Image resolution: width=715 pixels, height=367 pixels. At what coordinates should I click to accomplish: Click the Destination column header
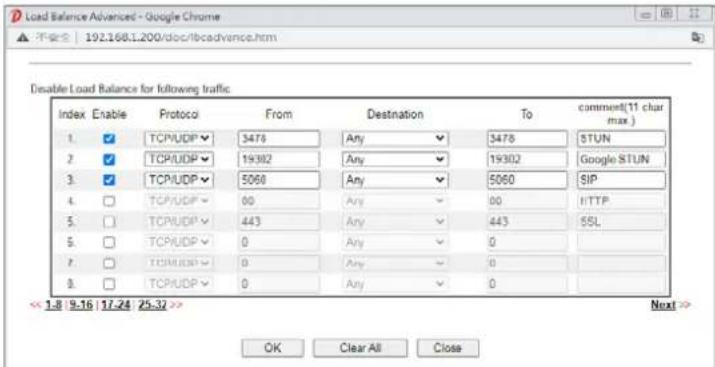[x=395, y=115]
